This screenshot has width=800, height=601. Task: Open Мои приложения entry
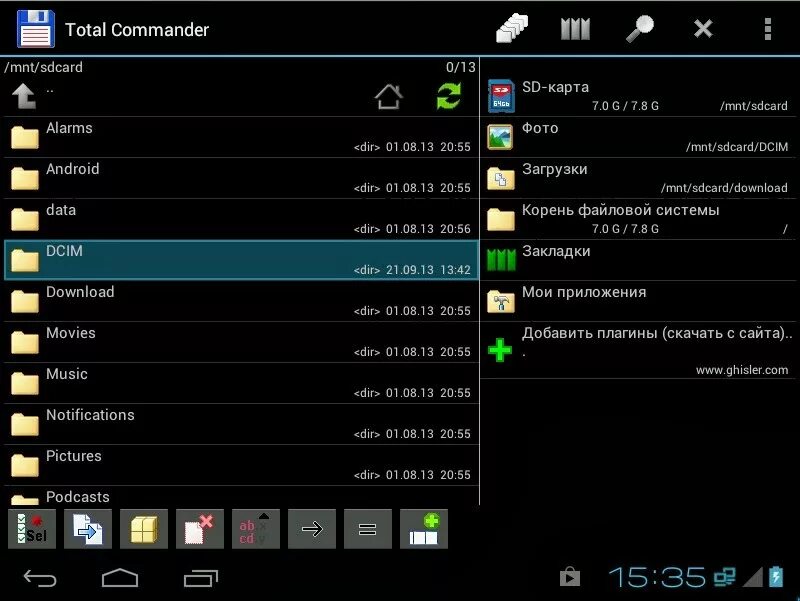click(x=638, y=301)
